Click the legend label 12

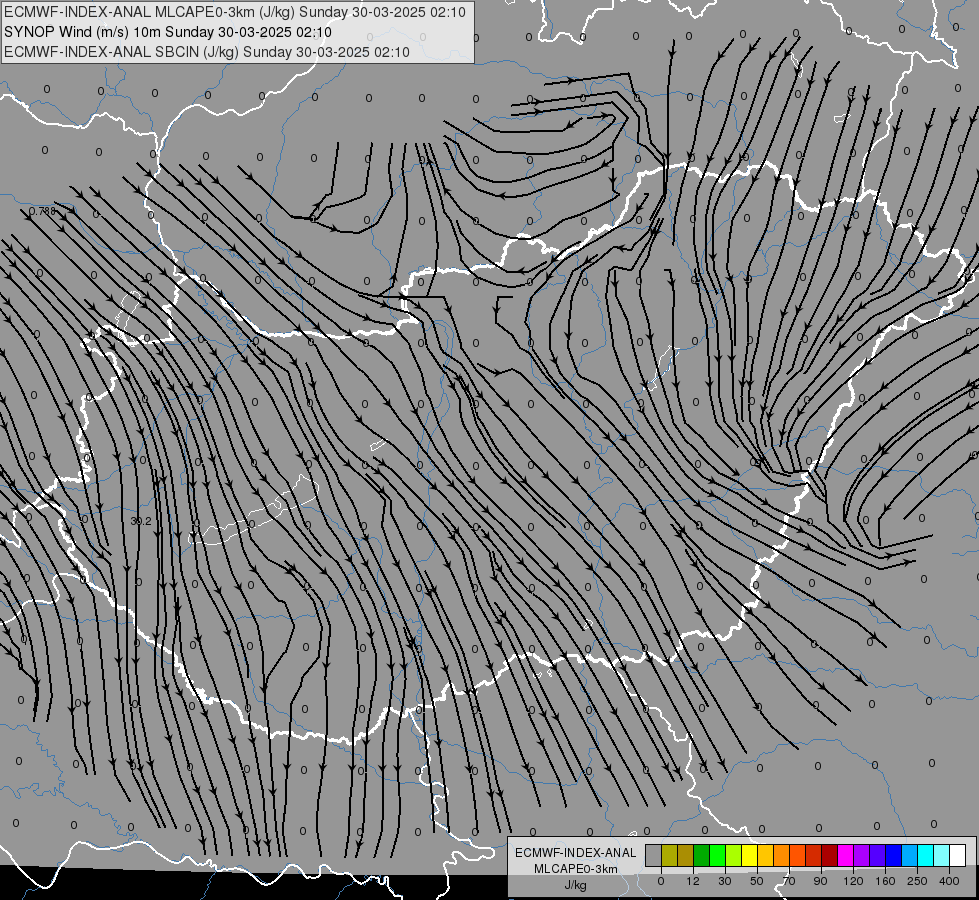click(693, 881)
